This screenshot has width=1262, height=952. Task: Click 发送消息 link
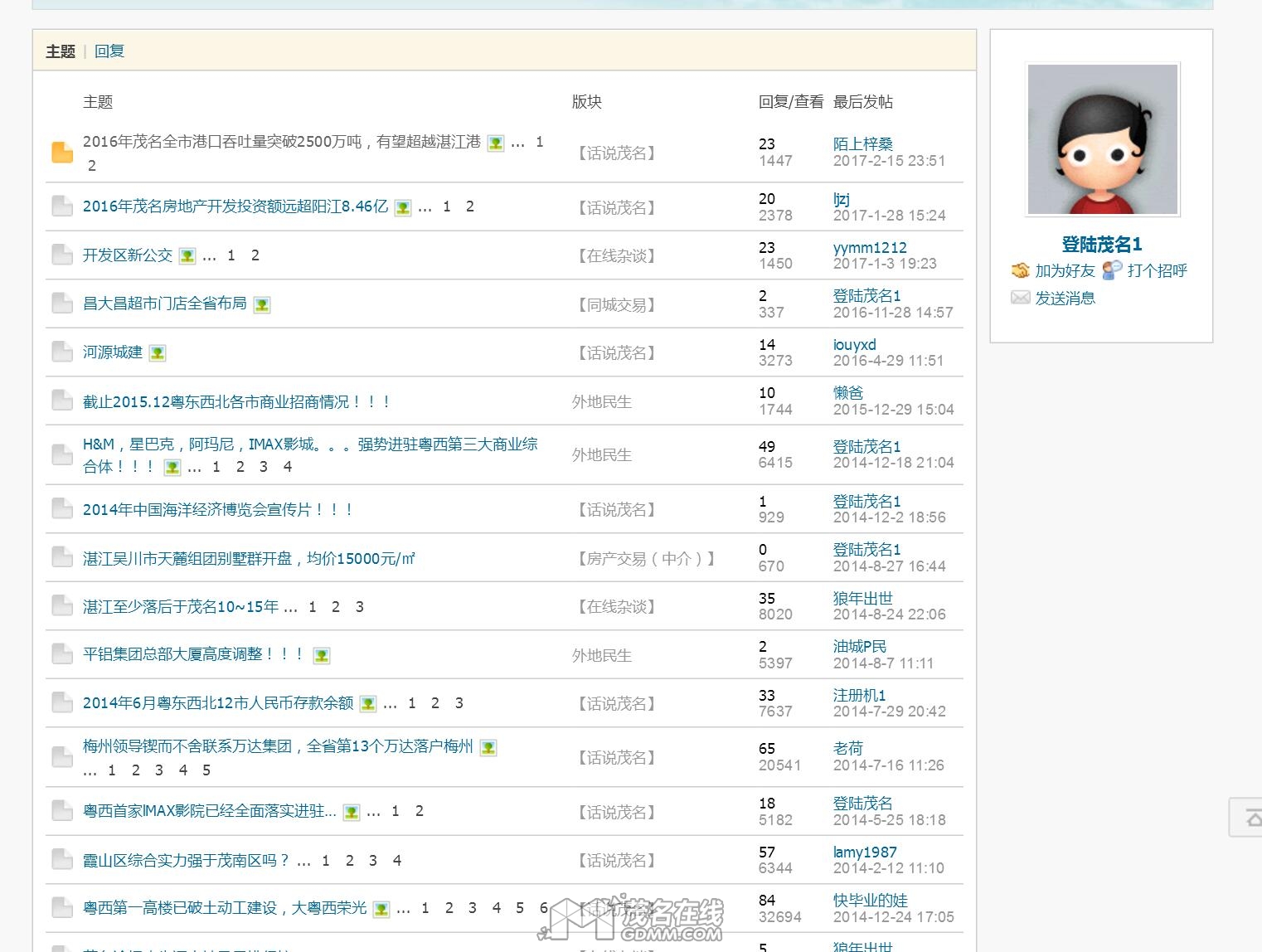click(1065, 299)
